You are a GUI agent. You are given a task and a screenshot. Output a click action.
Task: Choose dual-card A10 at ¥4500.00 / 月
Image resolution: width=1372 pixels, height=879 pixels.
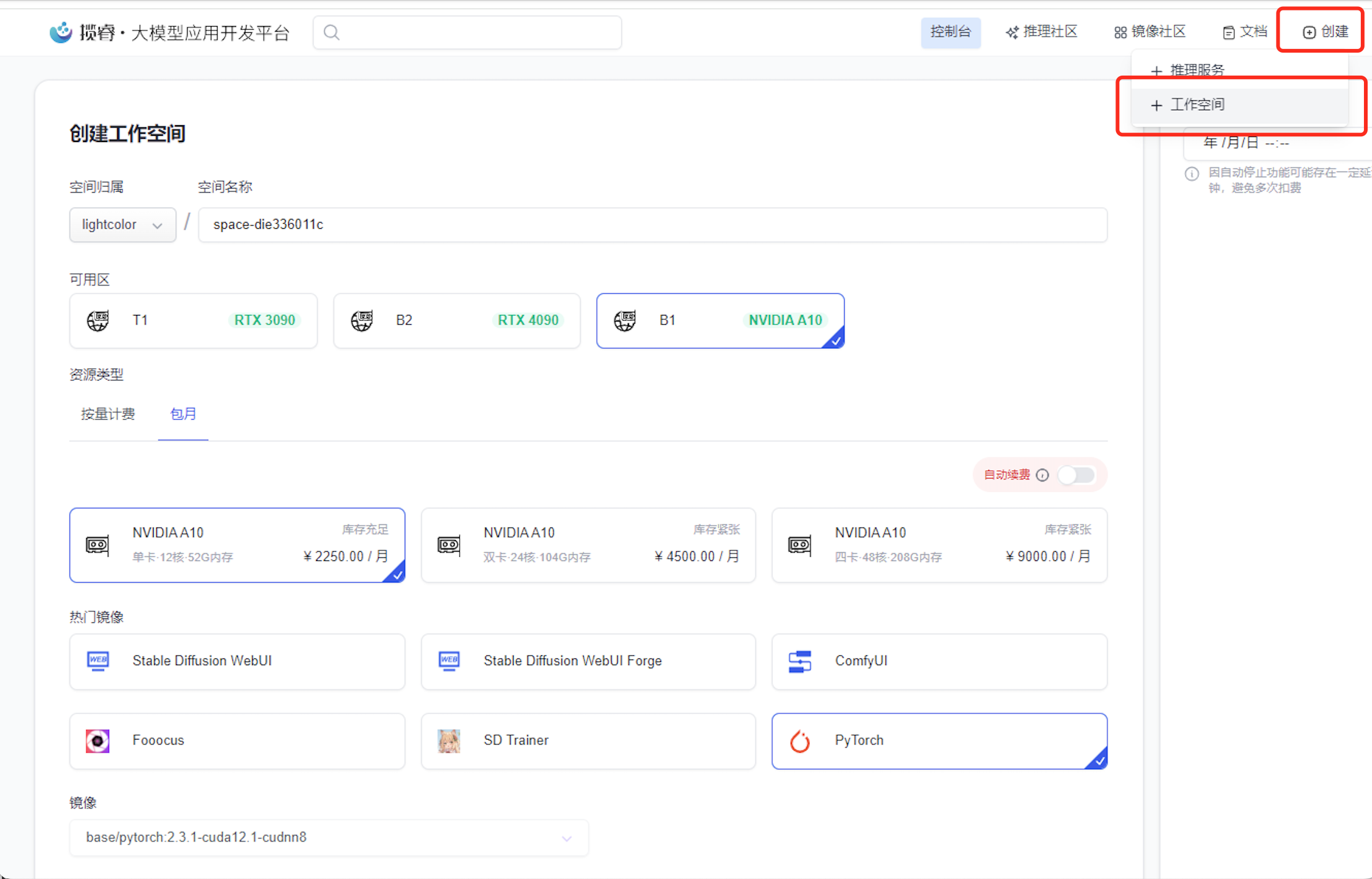(x=588, y=546)
